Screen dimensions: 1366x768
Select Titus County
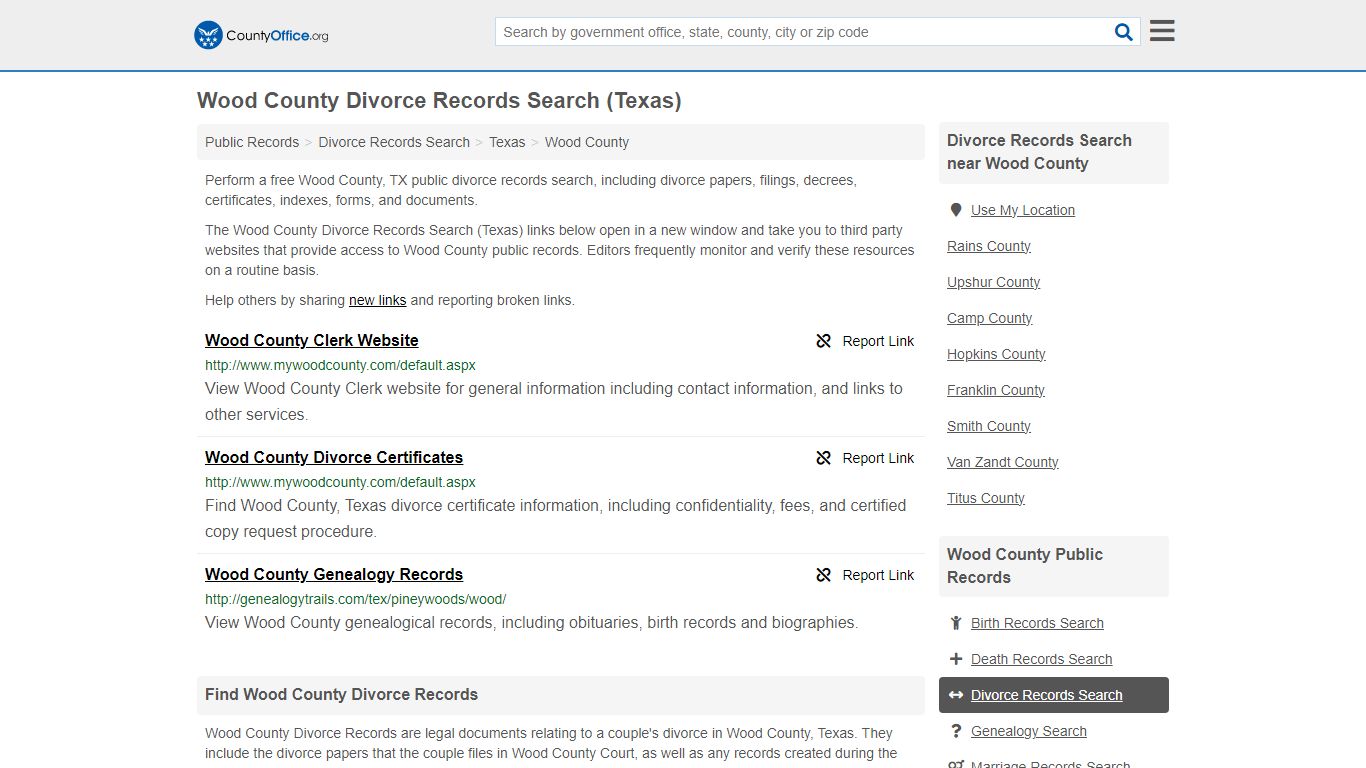[986, 498]
